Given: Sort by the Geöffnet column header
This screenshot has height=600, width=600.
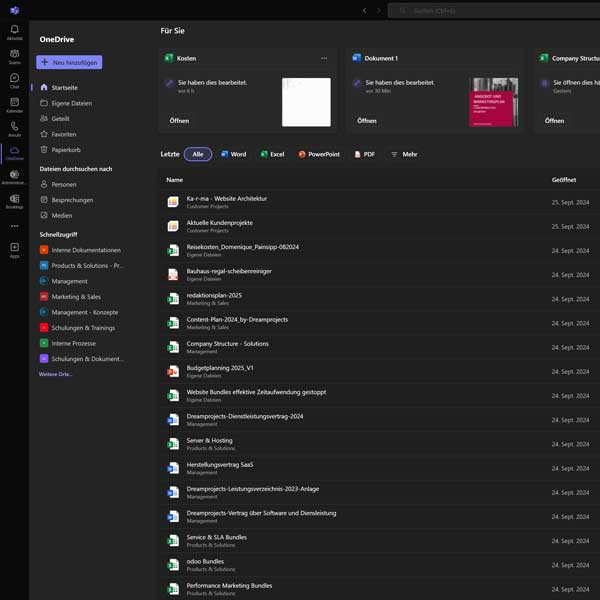Looking at the screenshot, I should 564,180.
